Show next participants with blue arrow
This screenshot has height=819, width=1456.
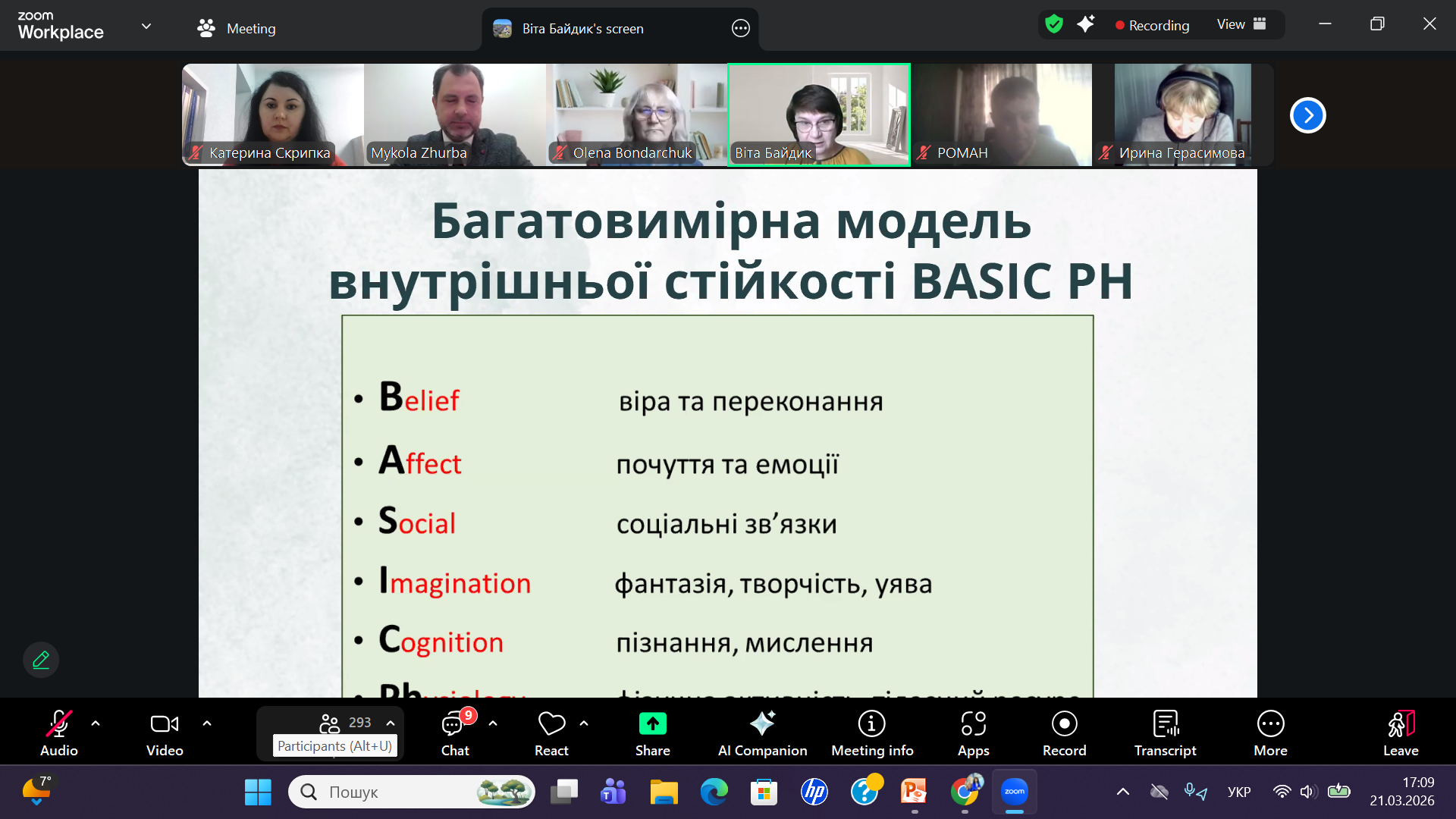(x=1307, y=115)
